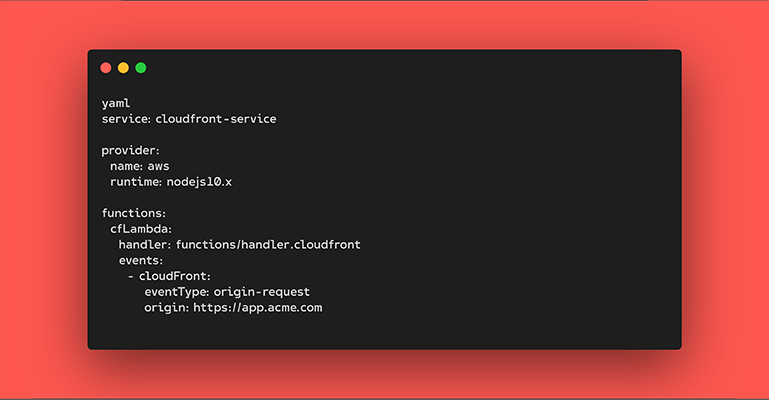Click the 'functions/handler.cloudfront' path value

tap(268, 245)
